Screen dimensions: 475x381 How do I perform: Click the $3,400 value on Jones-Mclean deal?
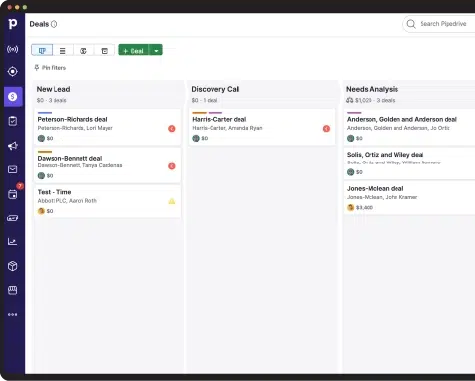[364, 207]
